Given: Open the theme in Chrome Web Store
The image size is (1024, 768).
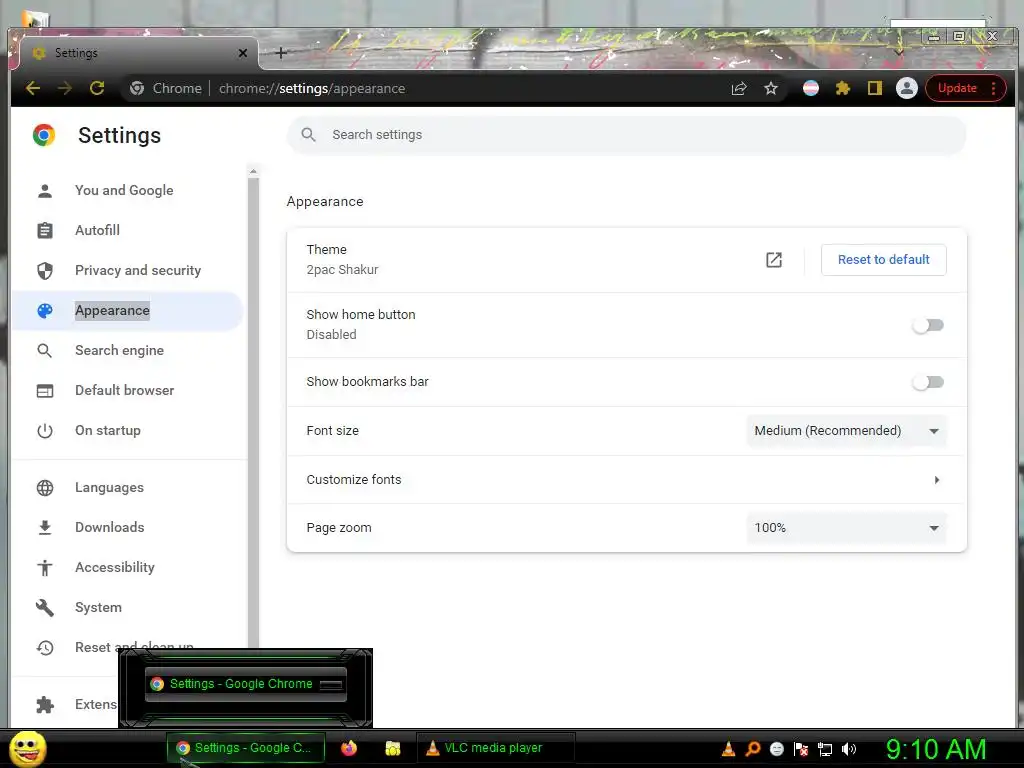Looking at the screenshot, I should click(x=774, y=260).
